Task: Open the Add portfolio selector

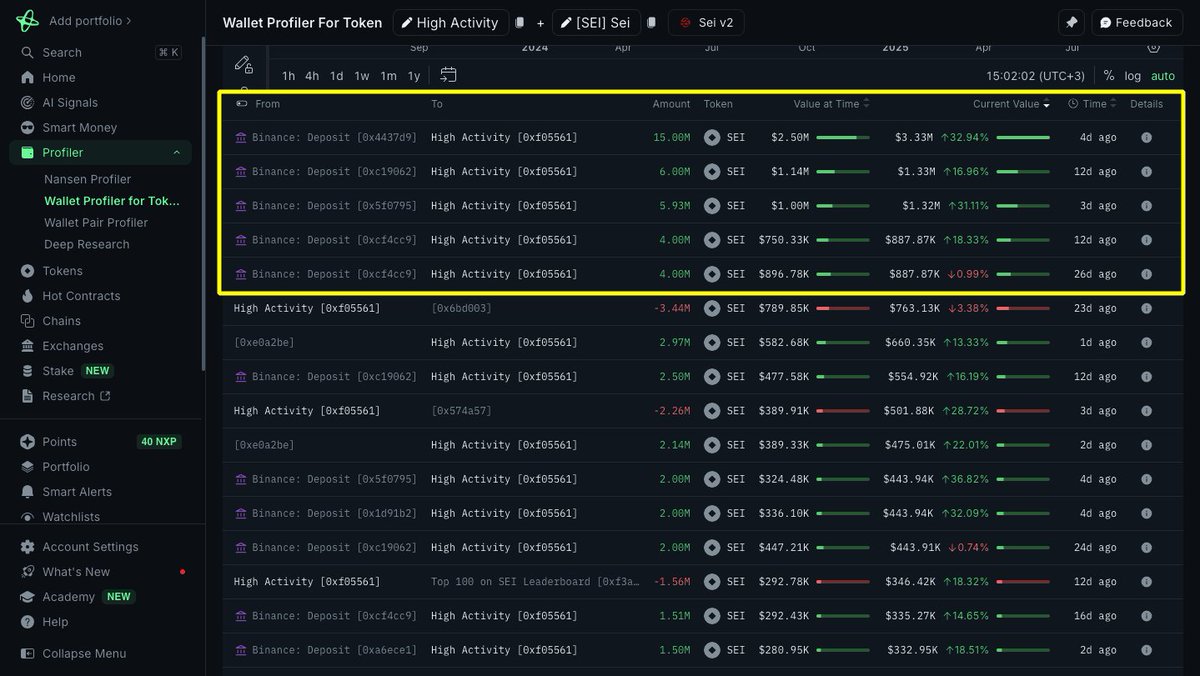Action: pyautogui.click(x=90, y=20)
